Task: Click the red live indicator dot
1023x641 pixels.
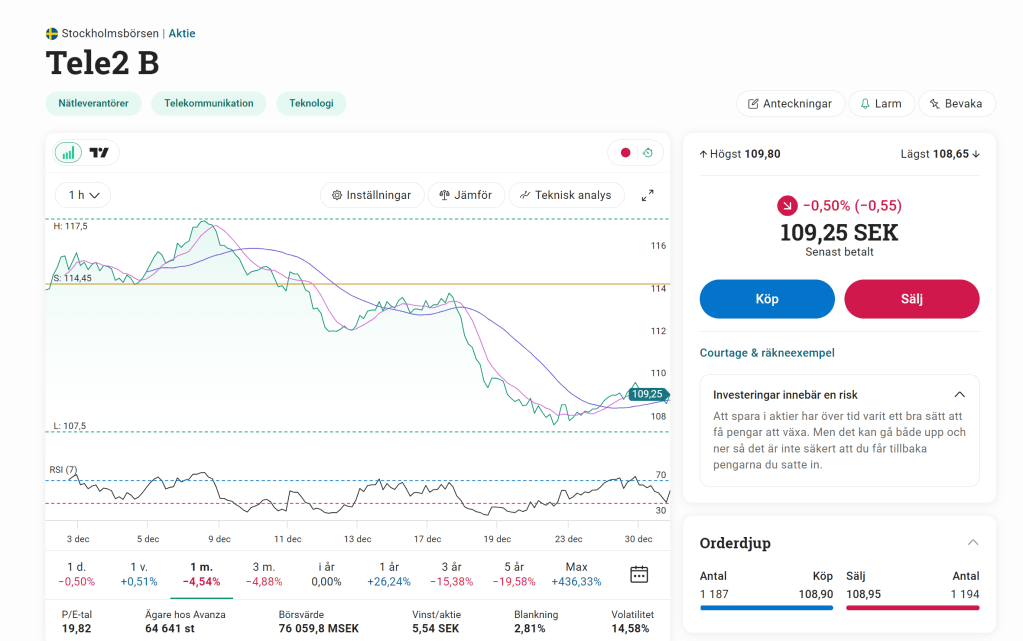Action: (x=625, y=153)
